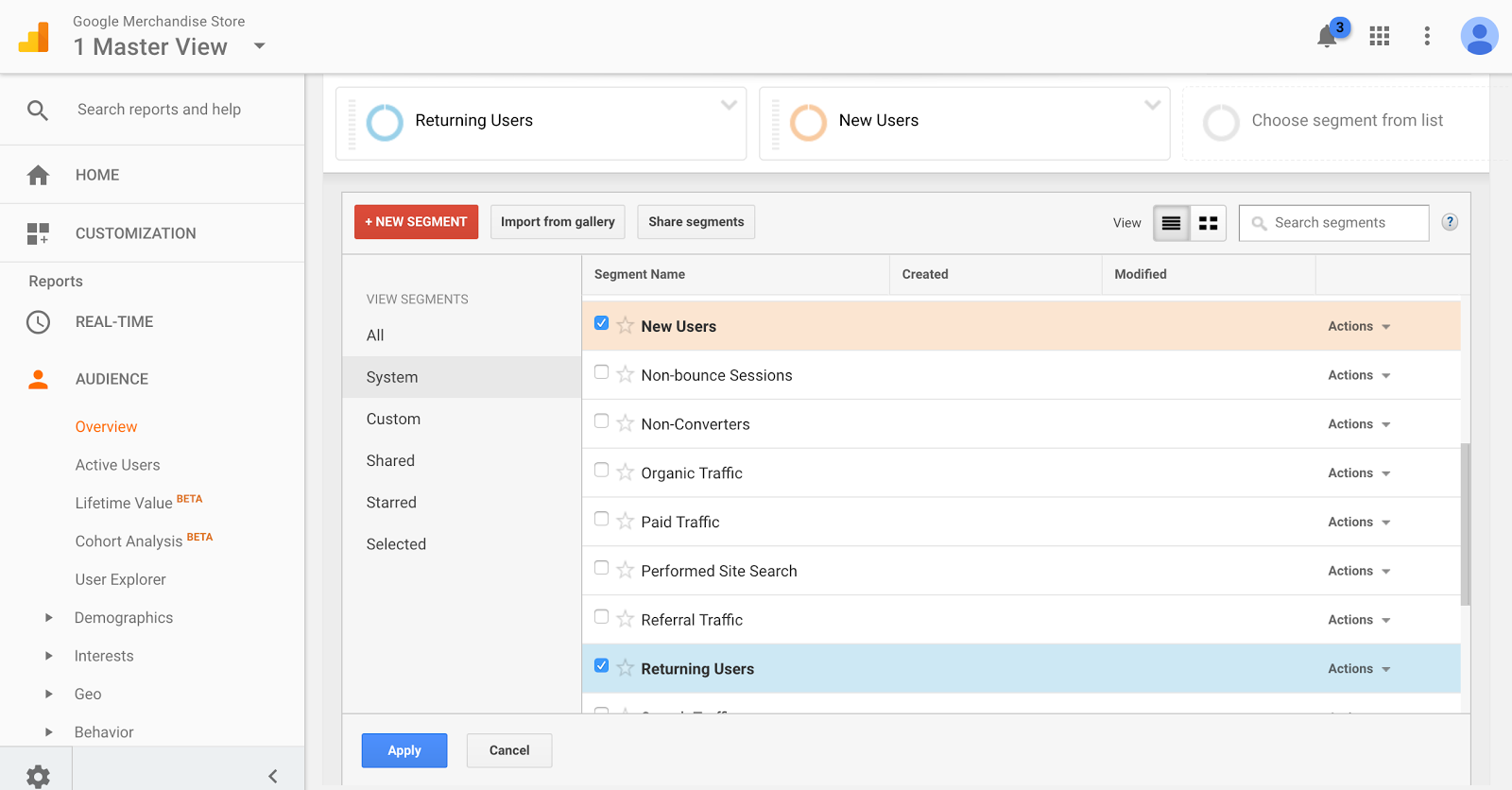The image size is (1512, 790).
Task: Check the Non-bounce Sessions segment
Action: [x=601, y=372]
